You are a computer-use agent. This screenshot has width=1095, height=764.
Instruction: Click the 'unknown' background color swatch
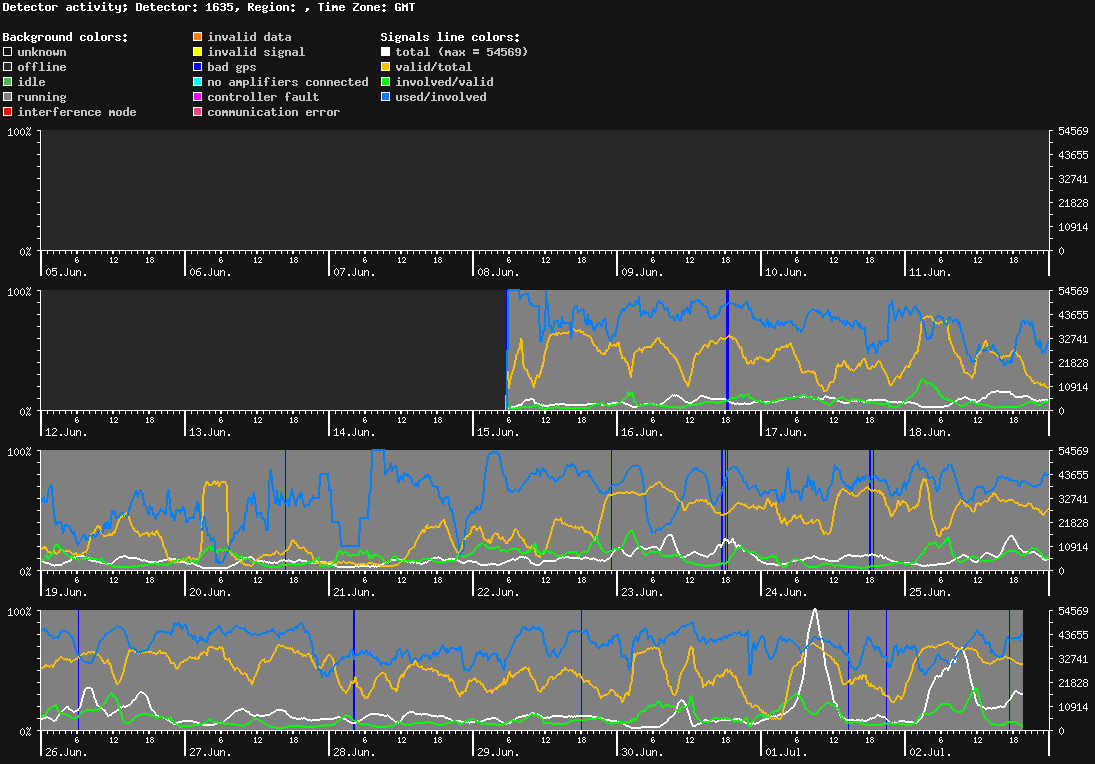tap(8, 52)
